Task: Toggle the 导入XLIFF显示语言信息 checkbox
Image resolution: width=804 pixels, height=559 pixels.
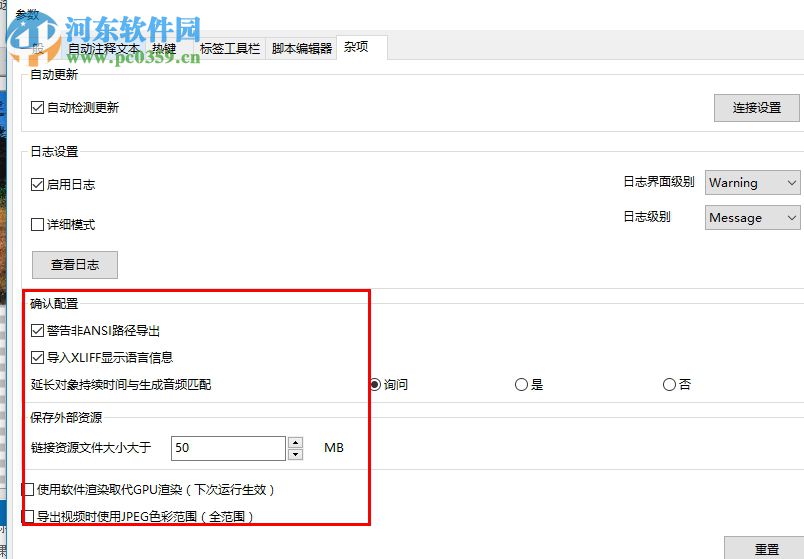Action: [37, 357]
